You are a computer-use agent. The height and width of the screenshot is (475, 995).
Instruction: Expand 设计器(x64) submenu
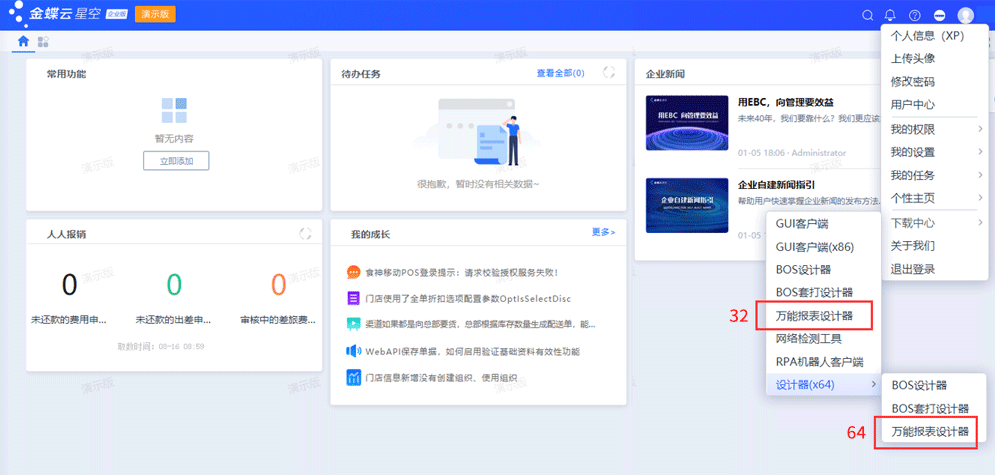click(823, 384)
